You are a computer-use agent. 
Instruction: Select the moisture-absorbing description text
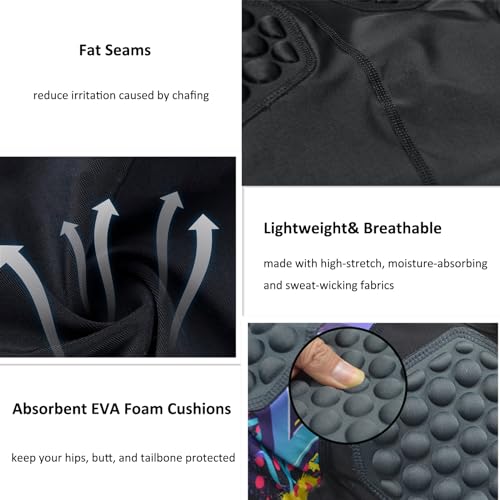coord(375,263)
